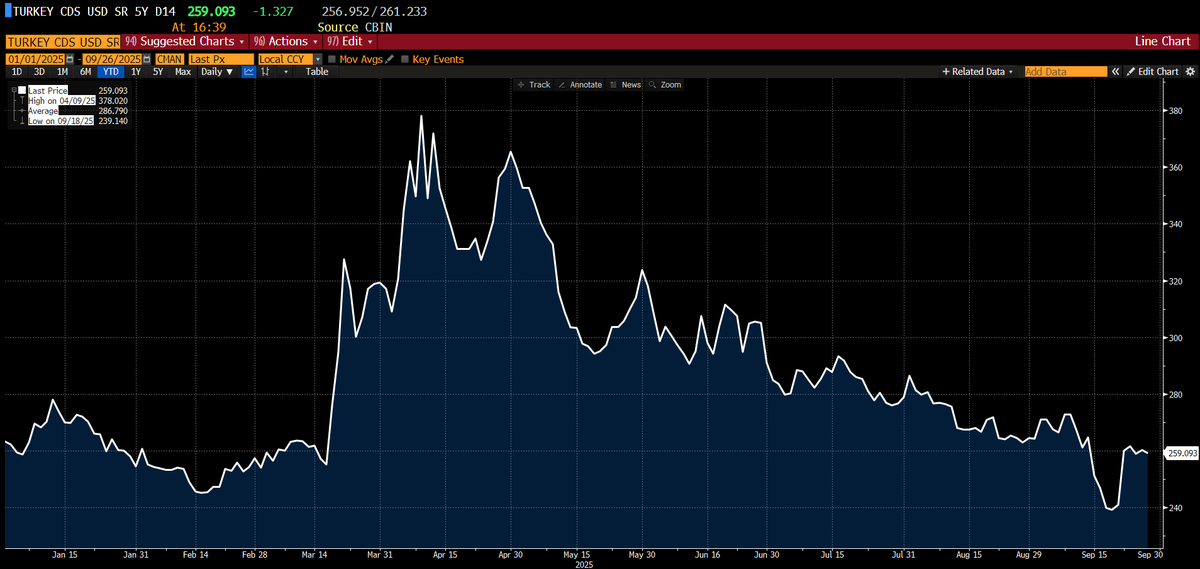Open the Edit dropdown menu
Image resolution: width=1200 pixels, height=569 pixels.
point(351,42)
